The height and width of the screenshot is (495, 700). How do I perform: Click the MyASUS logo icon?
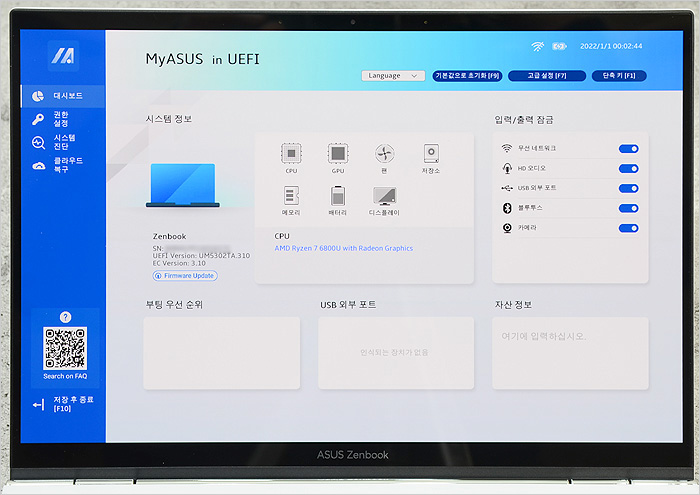pyautogui.click(x=63, y=56)
